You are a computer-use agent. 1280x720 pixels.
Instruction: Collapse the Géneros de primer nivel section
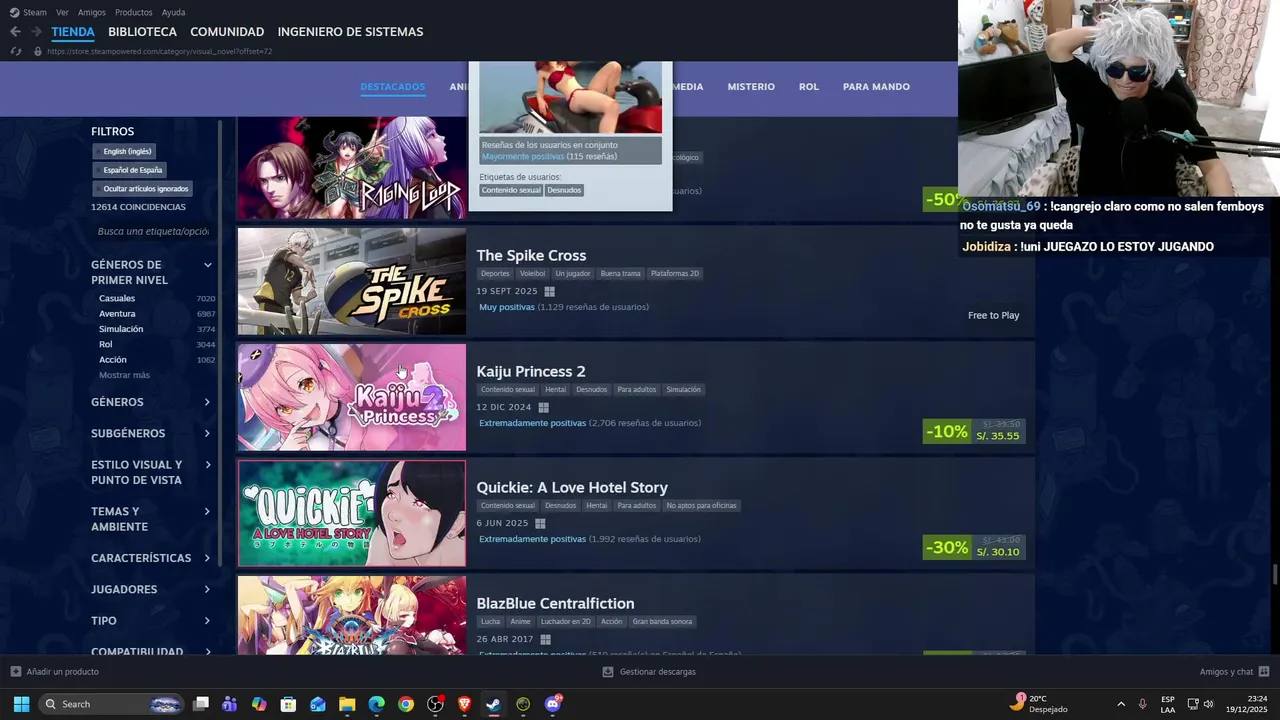click(208, 265)
